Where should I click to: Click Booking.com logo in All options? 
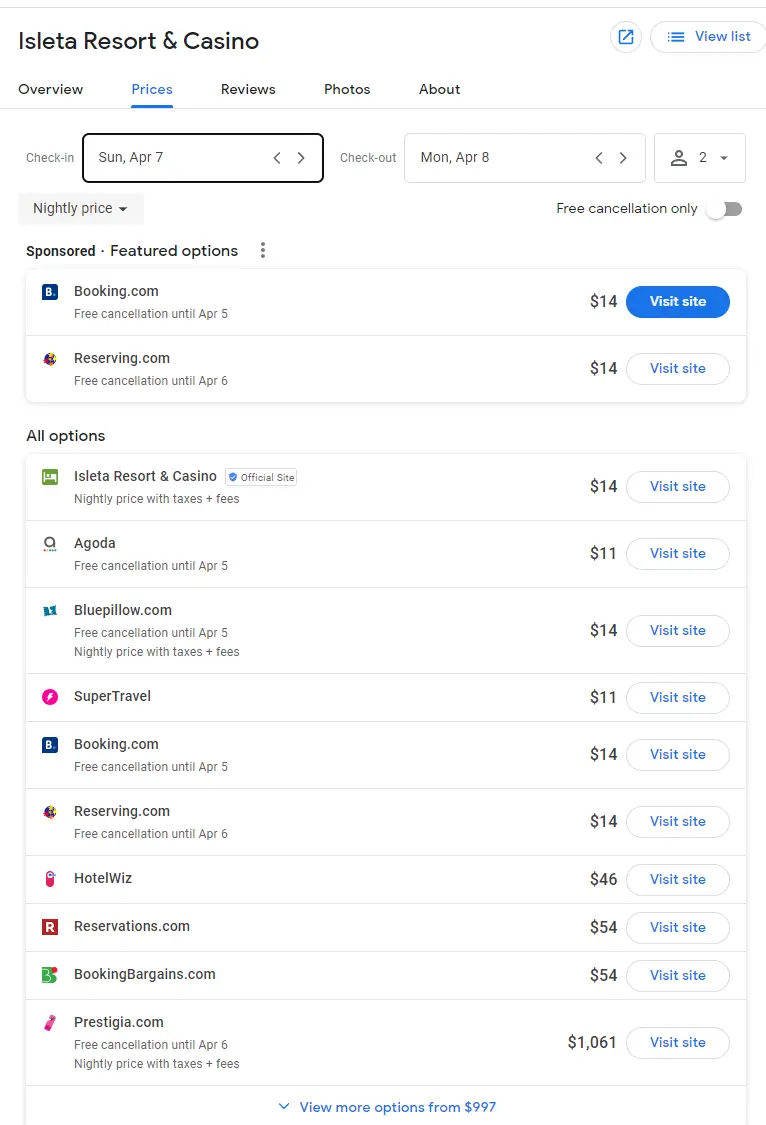pyautogui.click(x=50, y=745)
